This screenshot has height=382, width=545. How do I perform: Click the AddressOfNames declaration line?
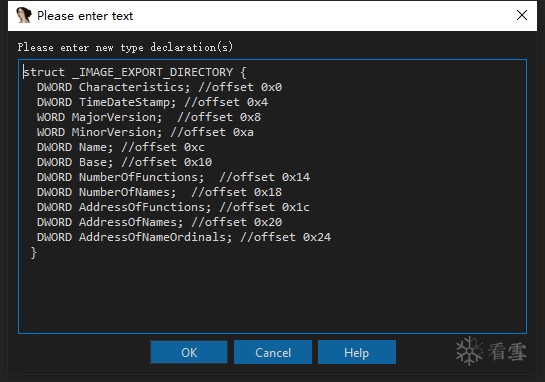(x=160, y=222)
